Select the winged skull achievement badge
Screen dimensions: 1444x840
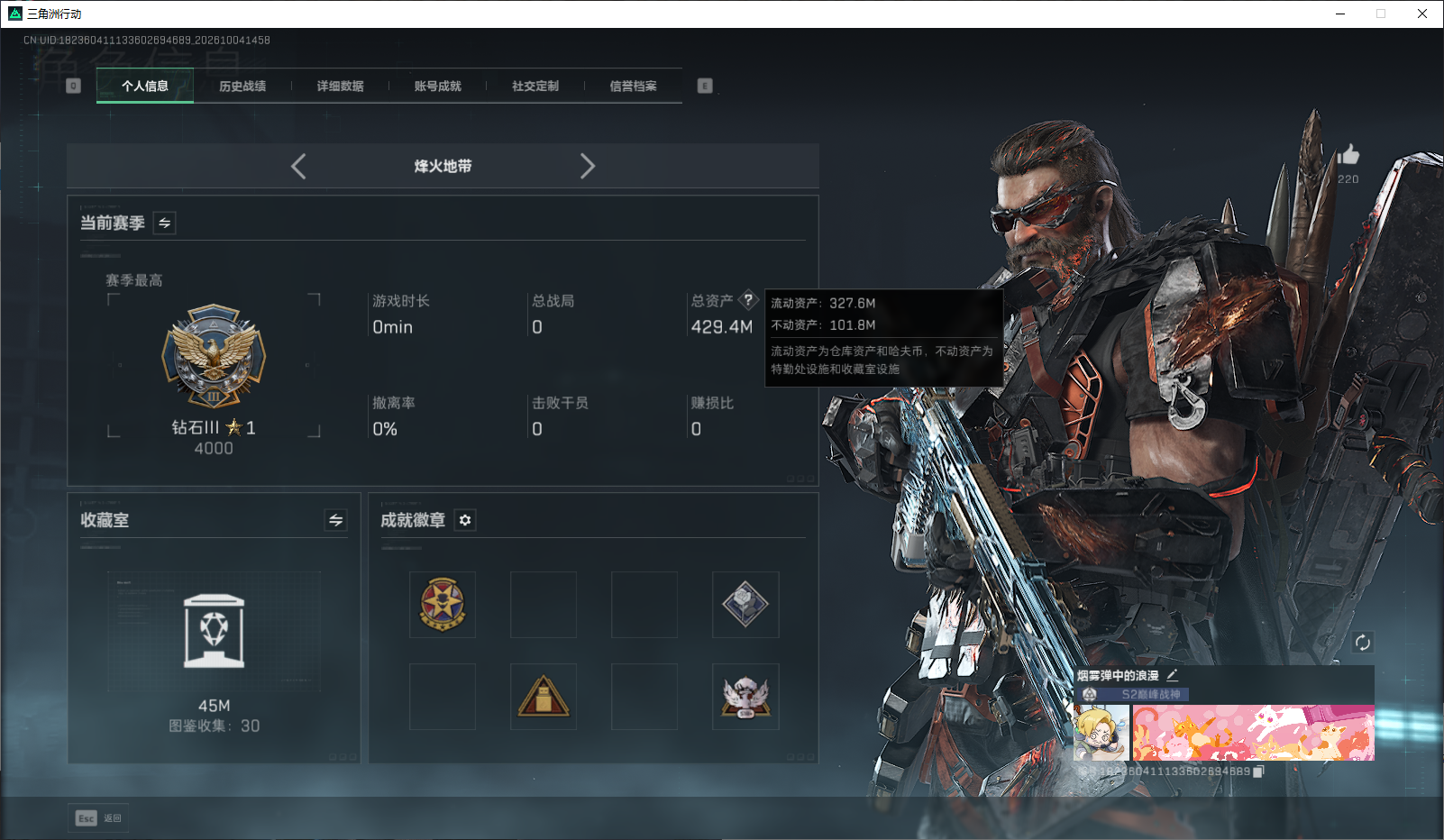[745, 697]
